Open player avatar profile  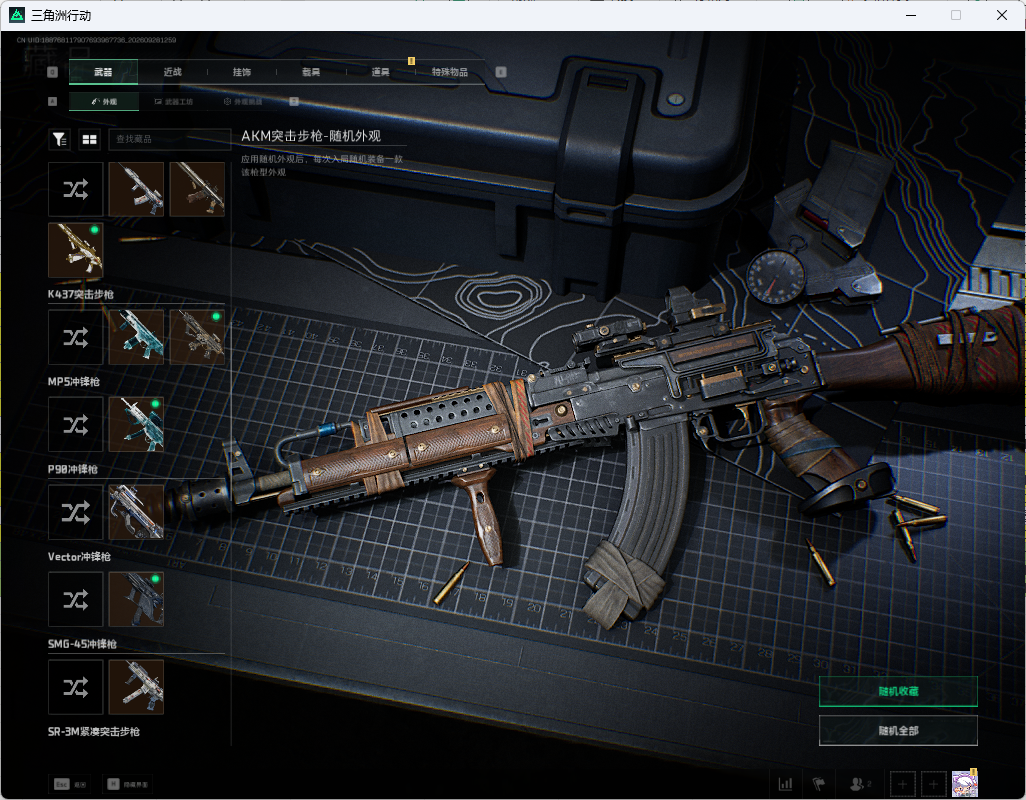[x=964, y=783]
